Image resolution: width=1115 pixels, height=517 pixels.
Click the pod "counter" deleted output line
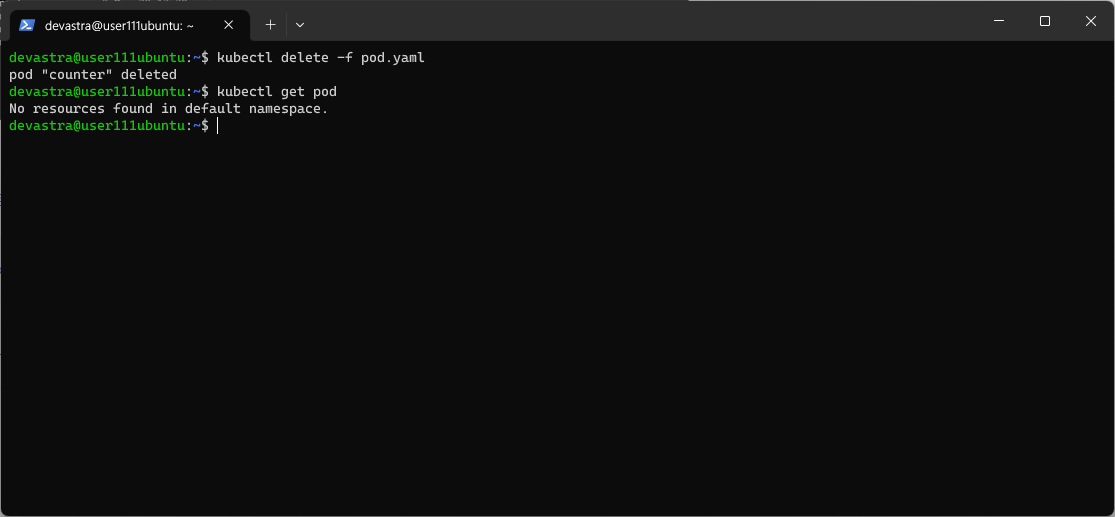click(93, 75)
